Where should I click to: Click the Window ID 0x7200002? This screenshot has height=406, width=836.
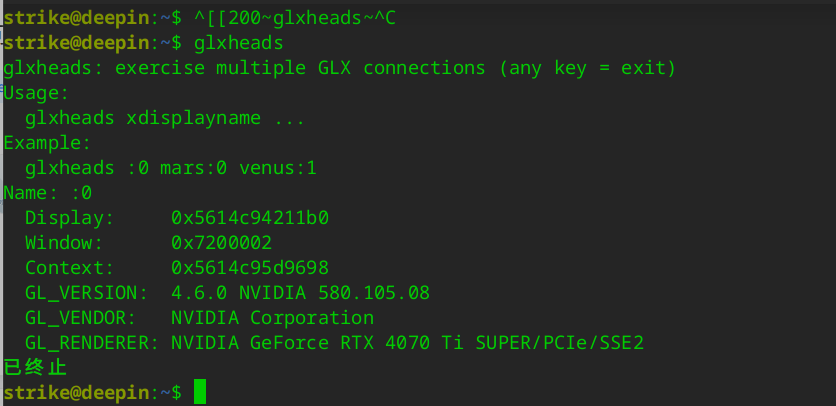[221, 243]
